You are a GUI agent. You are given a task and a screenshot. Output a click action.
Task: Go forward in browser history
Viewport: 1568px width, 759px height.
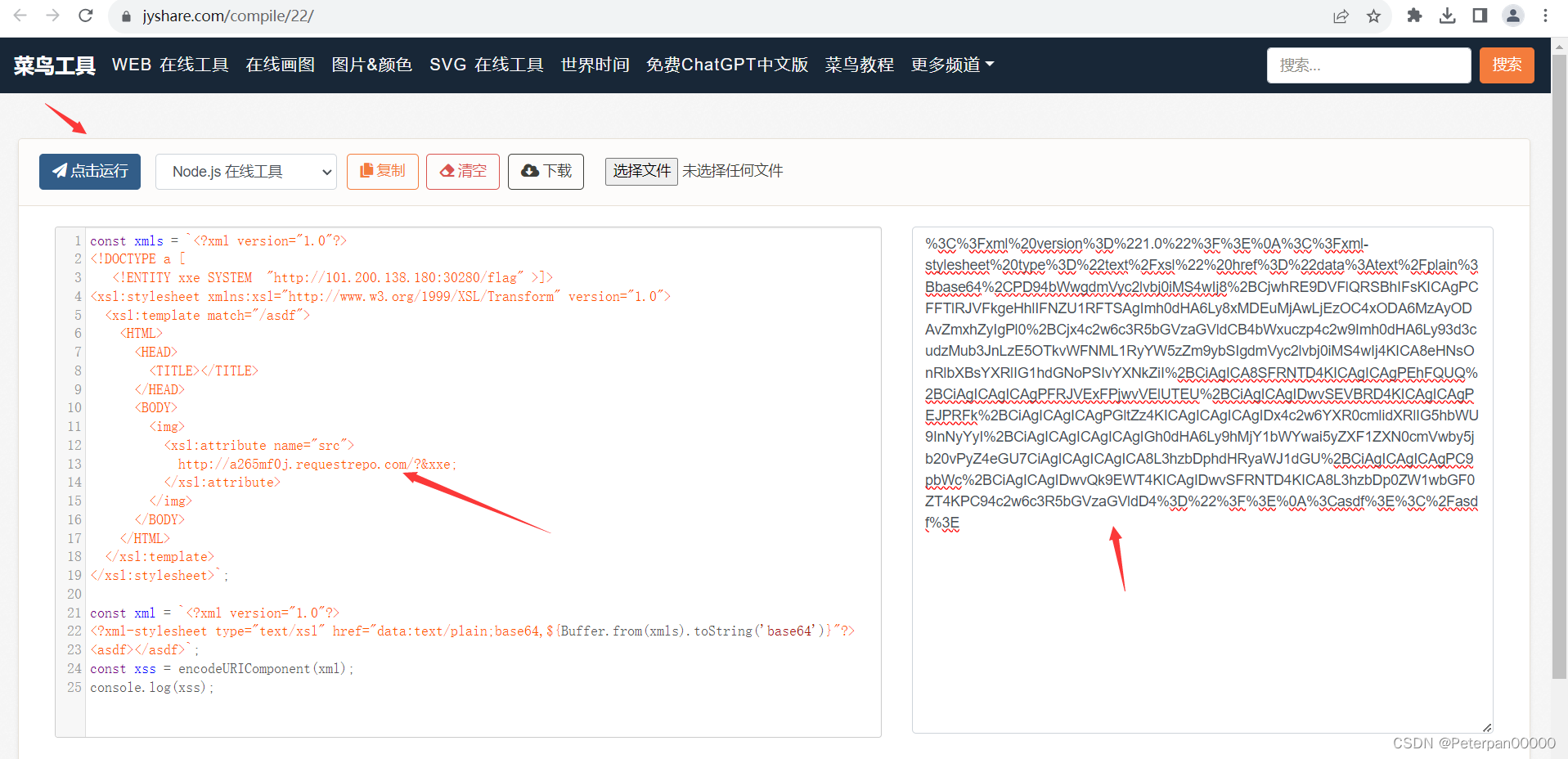tap(52, 16)
